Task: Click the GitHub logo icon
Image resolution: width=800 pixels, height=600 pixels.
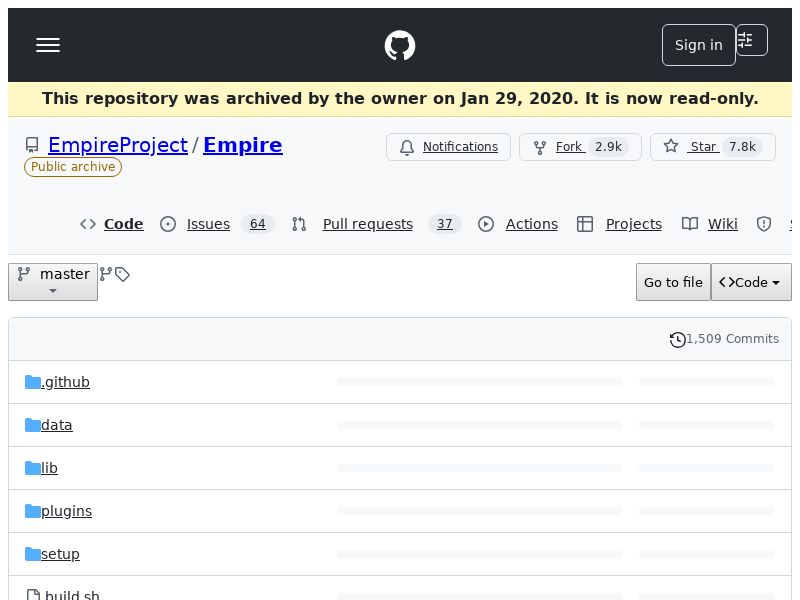Action: pyautogui.click(x=400, y=45)
